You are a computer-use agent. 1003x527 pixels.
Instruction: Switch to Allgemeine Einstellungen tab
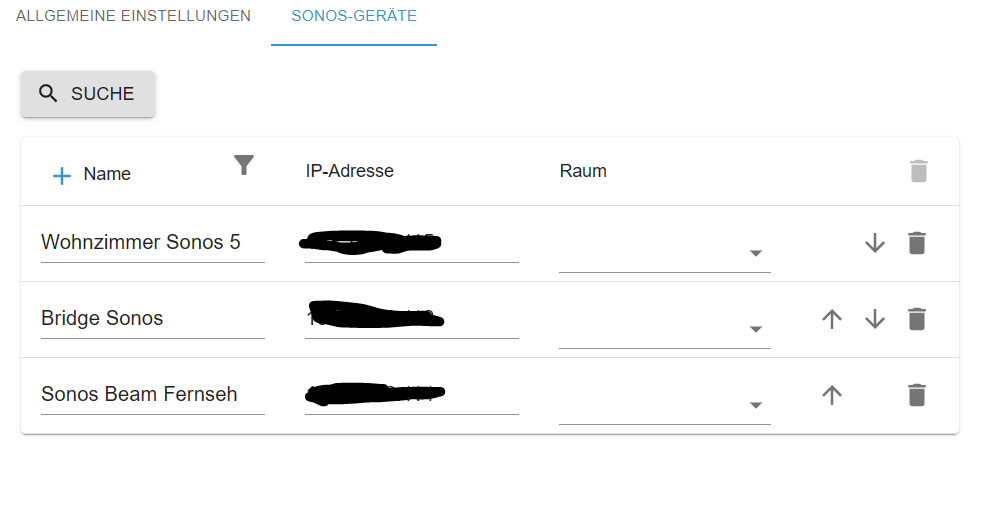point(133,16)
